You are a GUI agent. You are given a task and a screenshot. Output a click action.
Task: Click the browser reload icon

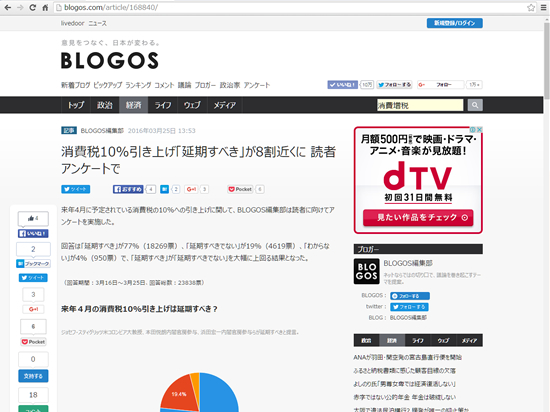(x=32, y=7)
